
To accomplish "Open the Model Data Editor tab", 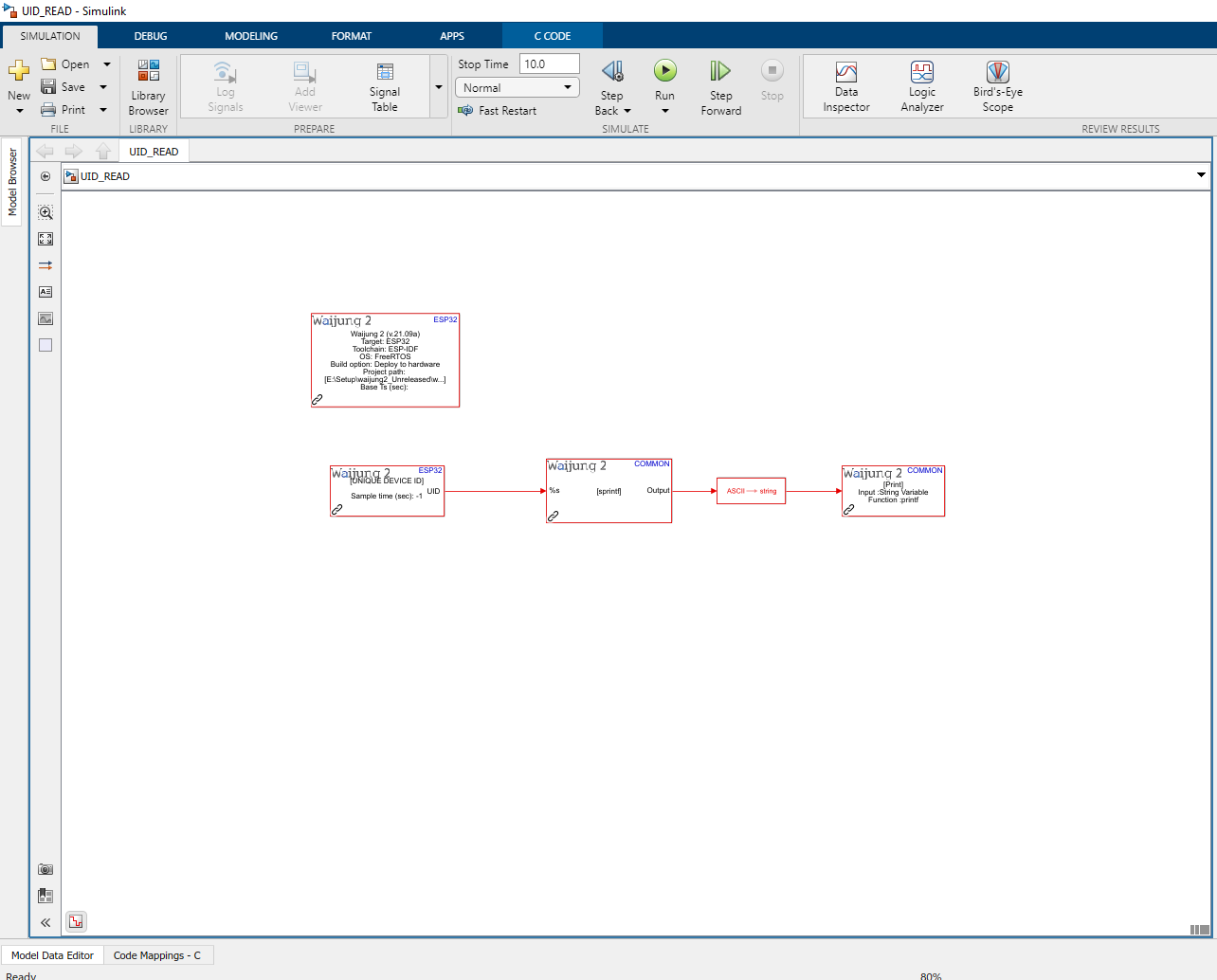I will coord(52,955).
